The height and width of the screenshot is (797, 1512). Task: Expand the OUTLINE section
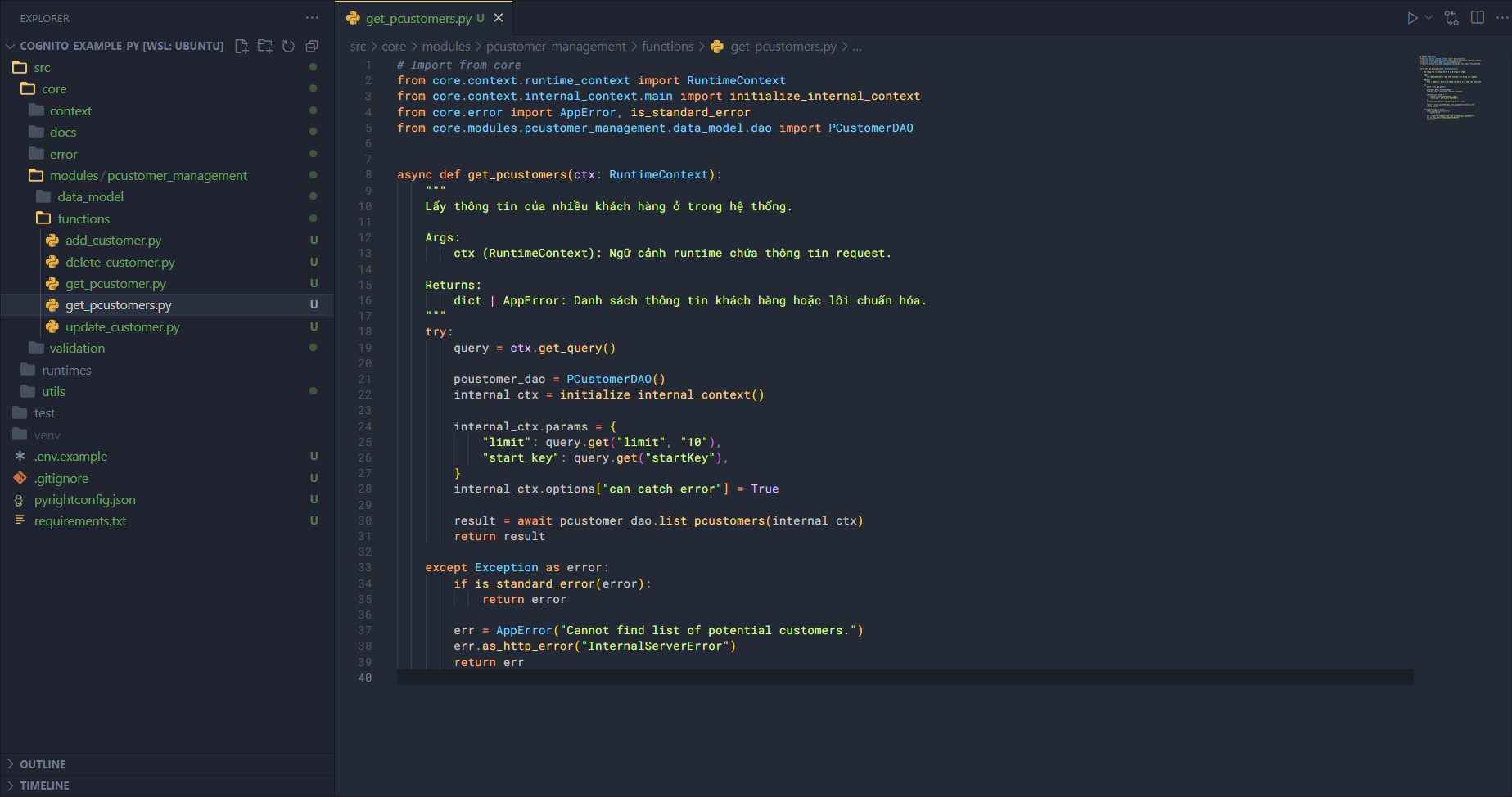point(43,764)
